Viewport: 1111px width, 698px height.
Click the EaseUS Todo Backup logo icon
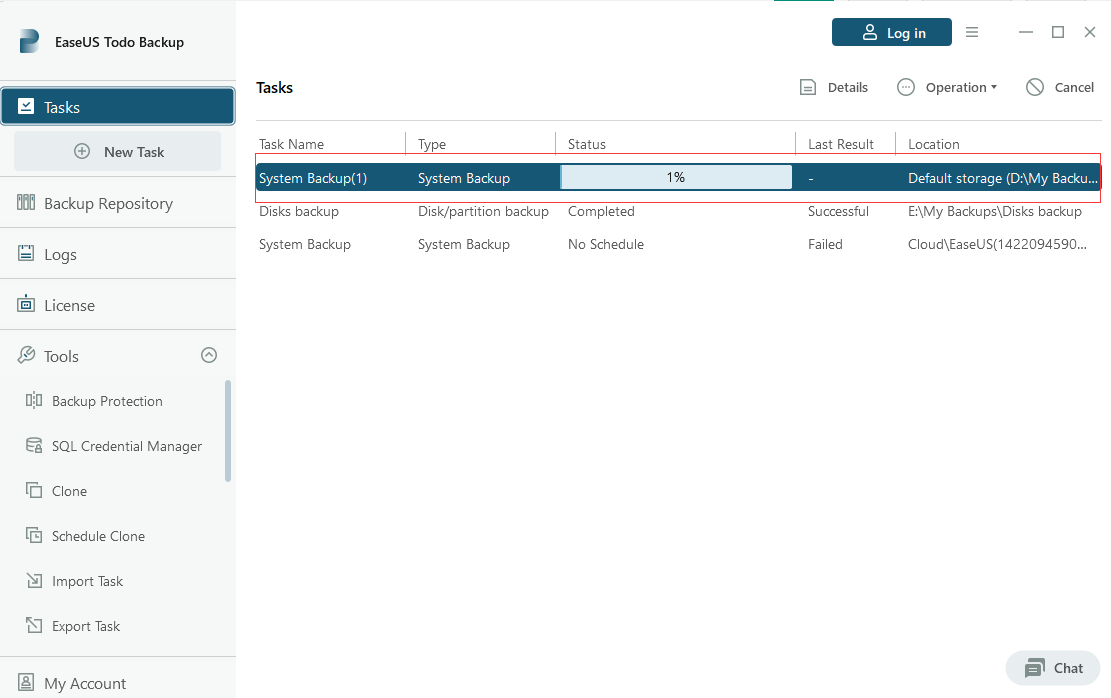[x=29, y=41]
